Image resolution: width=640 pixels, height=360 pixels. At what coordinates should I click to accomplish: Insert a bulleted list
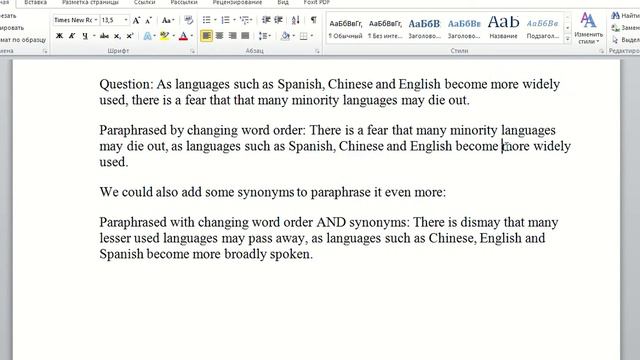[207, 20]
